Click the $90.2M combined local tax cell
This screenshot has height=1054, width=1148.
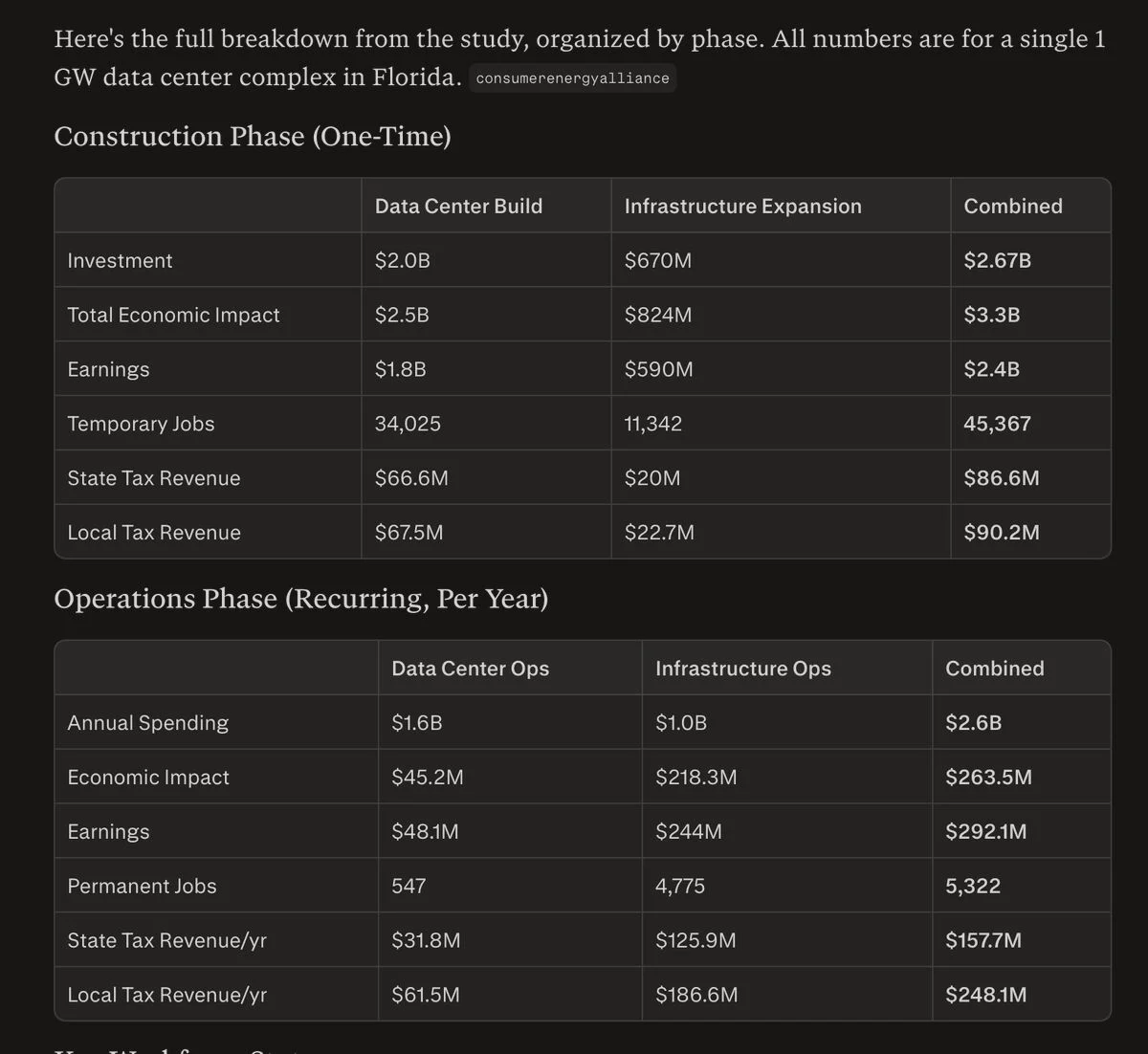[x=1002, y=533]
